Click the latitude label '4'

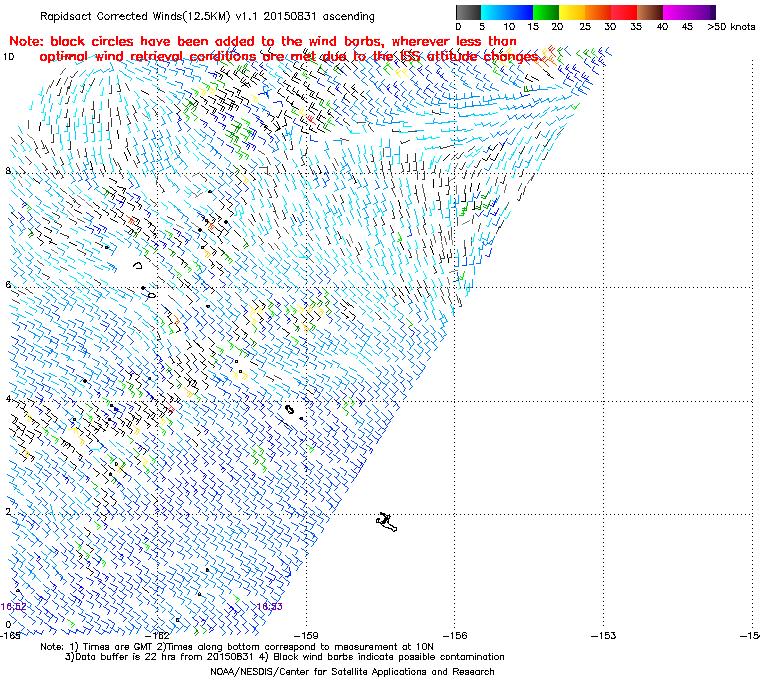click(8, 399)
